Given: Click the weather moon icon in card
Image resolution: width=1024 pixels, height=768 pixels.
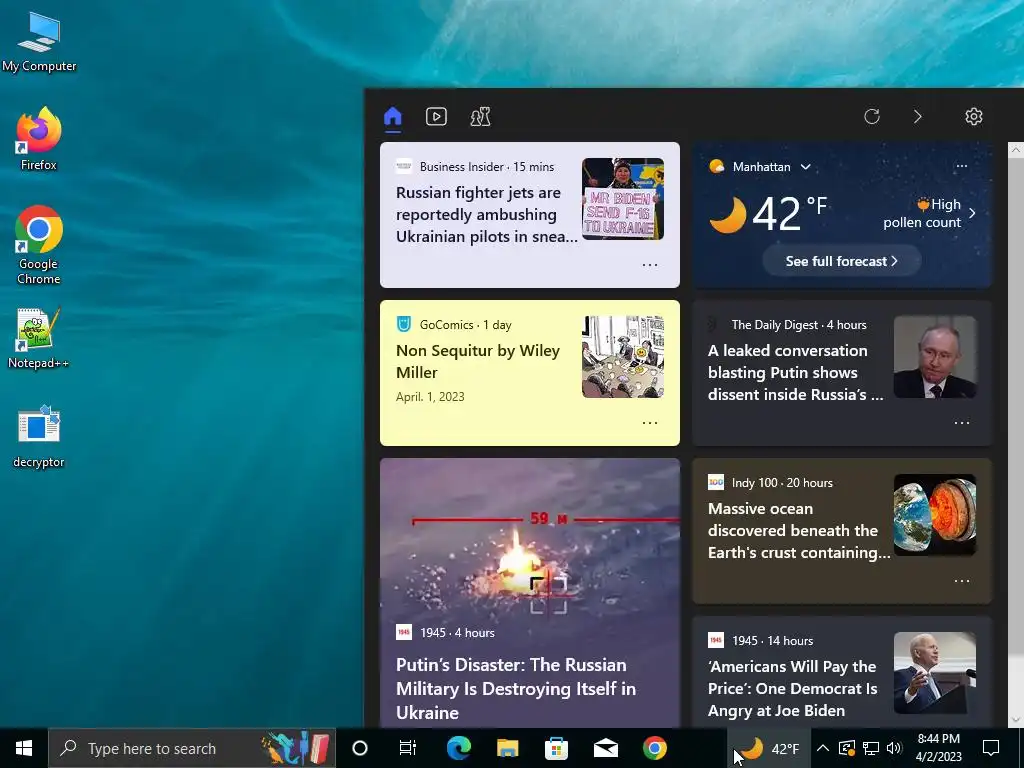Looking at the screenshot, I should (x=728, y=214).
